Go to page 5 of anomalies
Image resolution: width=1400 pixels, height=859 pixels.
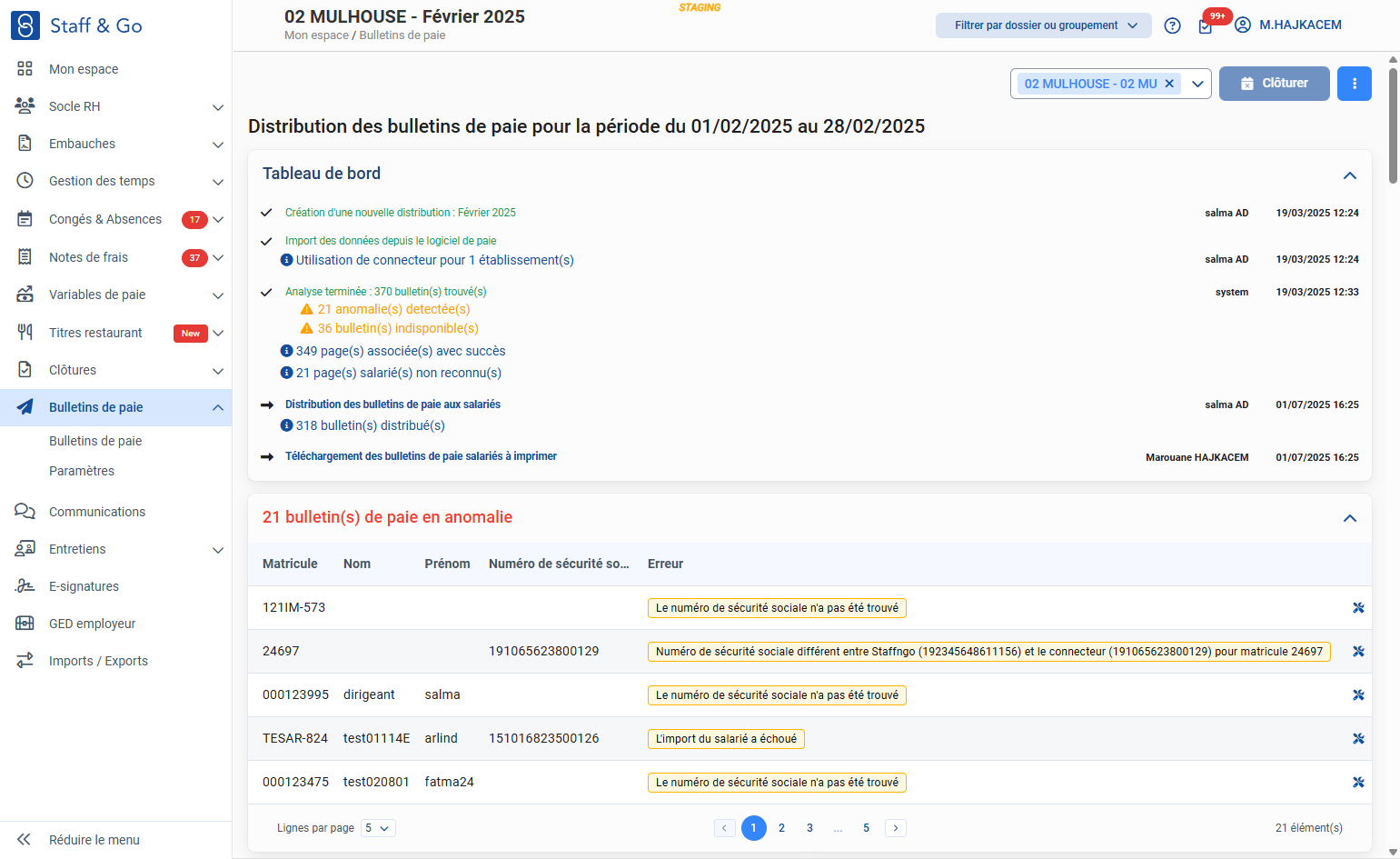coord(866,828)
